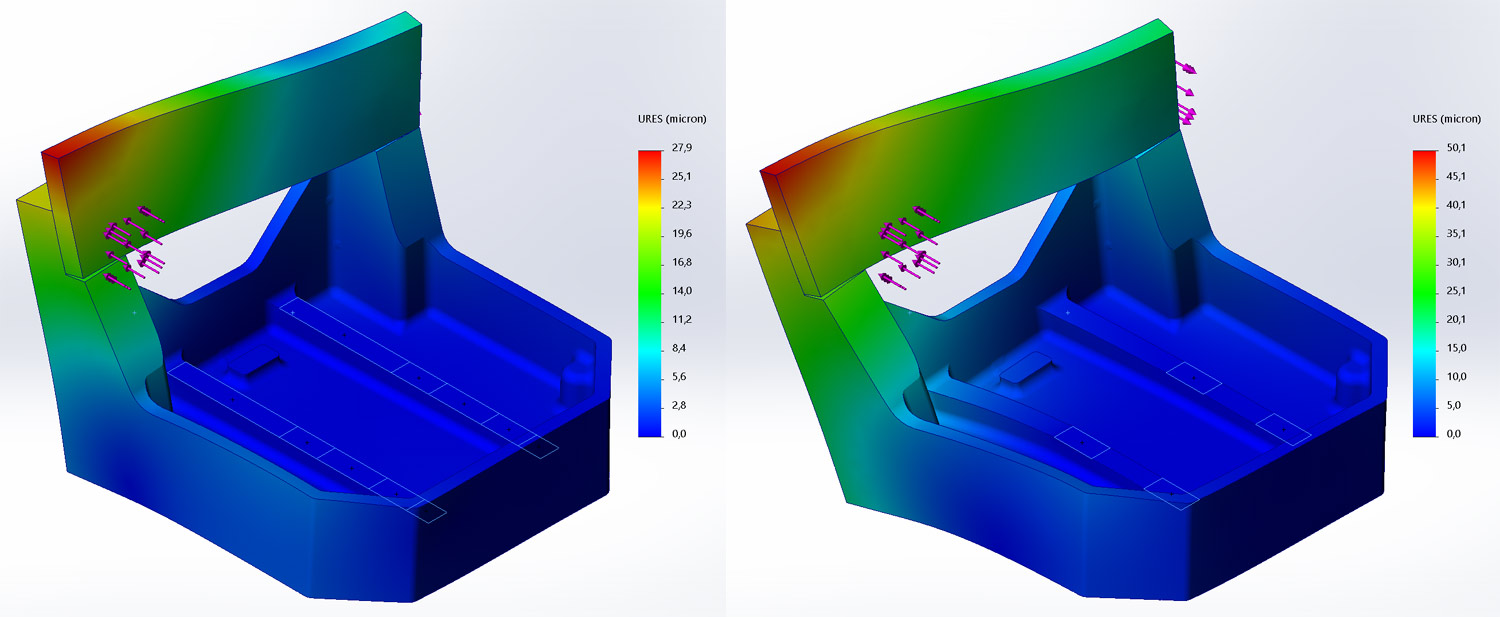Select the 0,0 minimum label in left legend
This screenshot has height=617, width=1500.
(681, 434)
